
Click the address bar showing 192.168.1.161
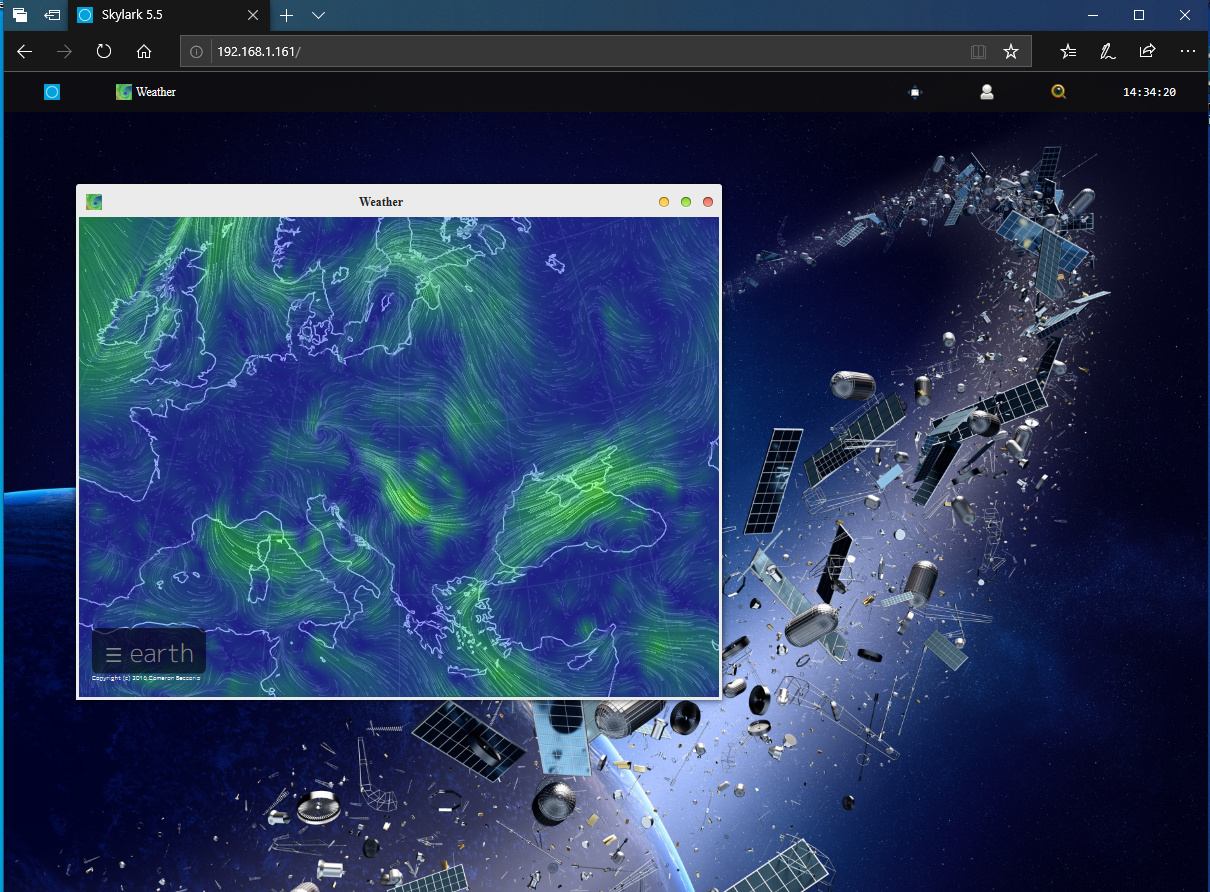click(583, 51)
